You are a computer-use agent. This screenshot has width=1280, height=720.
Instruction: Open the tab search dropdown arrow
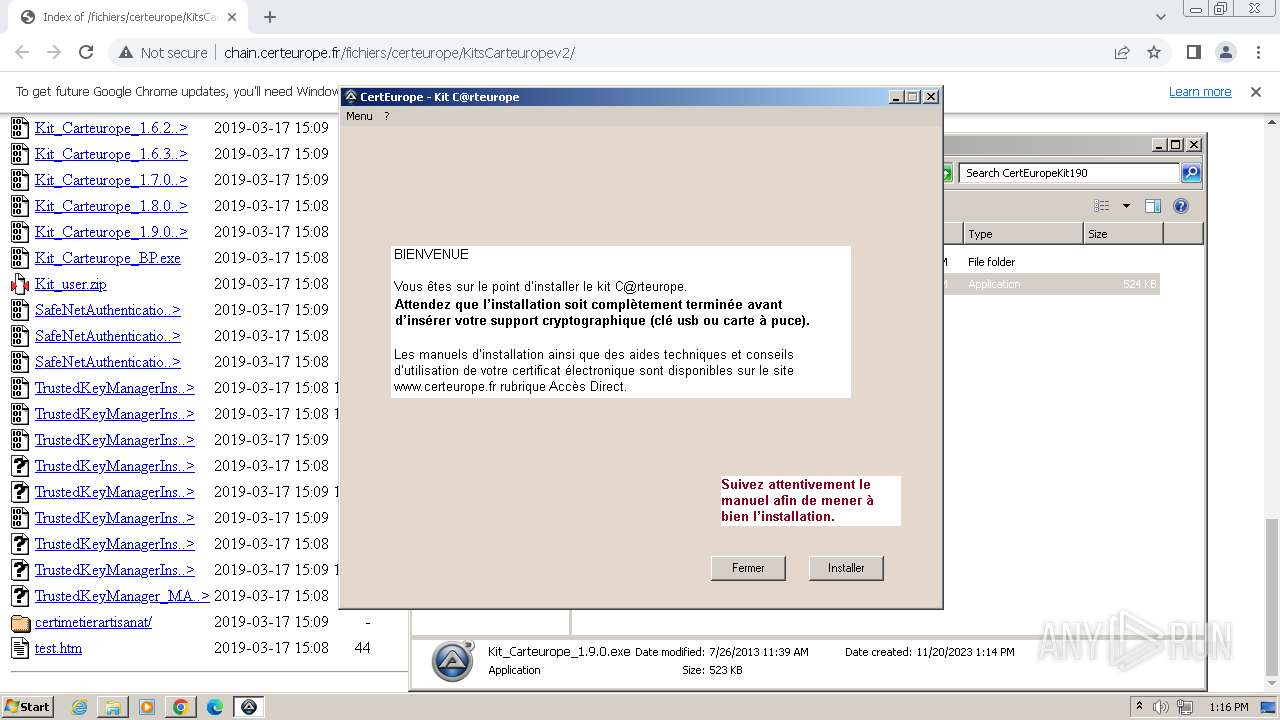coord(1160,17)
